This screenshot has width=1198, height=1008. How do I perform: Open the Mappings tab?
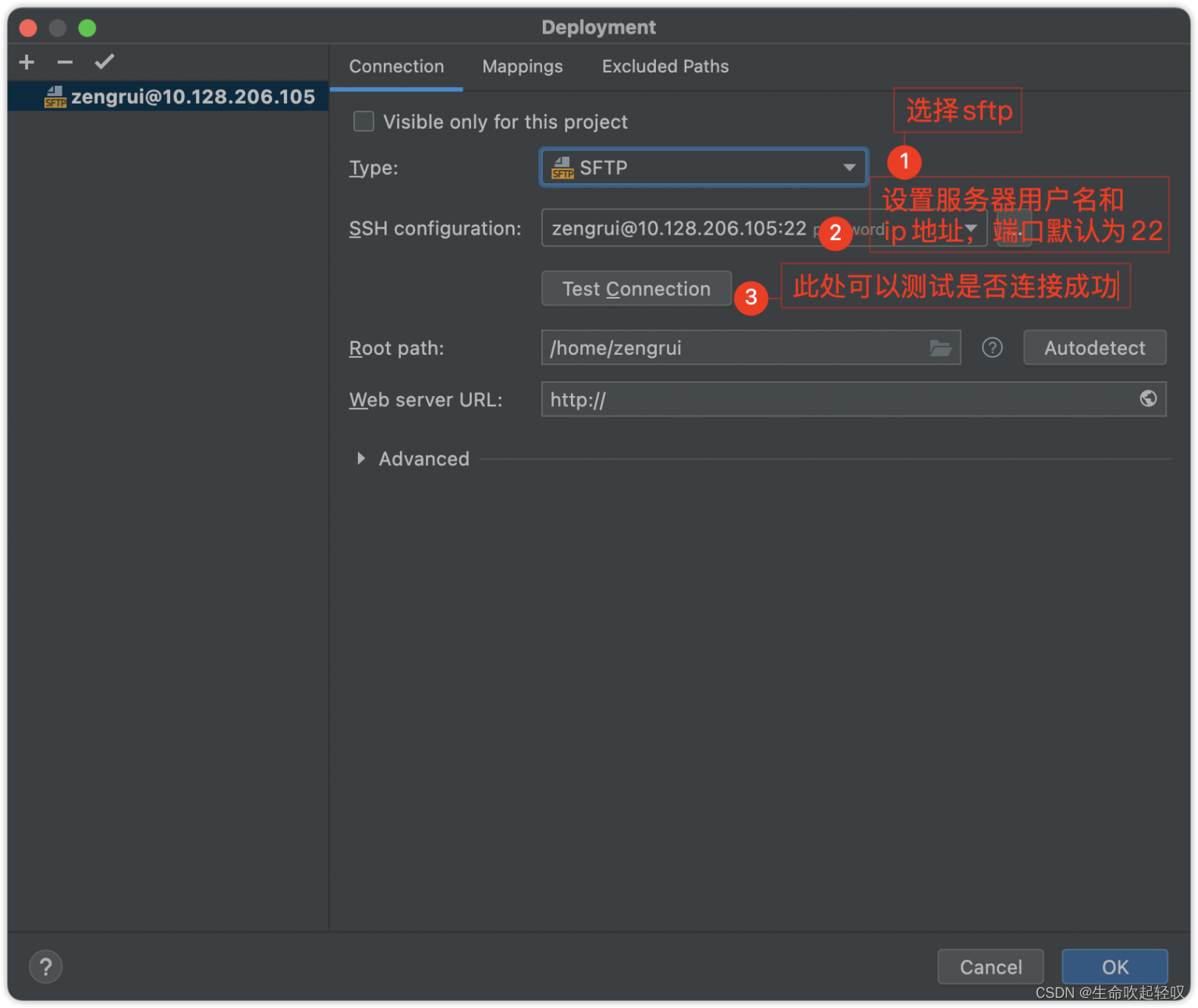[x=523, y=67]
